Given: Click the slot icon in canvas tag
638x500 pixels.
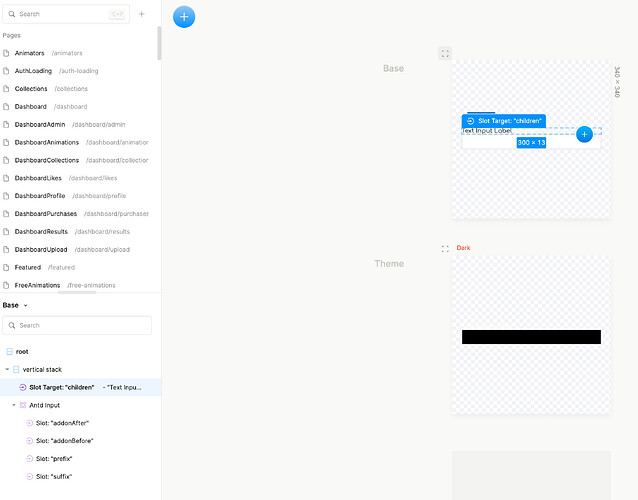Looking at the screenshot, I should [470, 121].
